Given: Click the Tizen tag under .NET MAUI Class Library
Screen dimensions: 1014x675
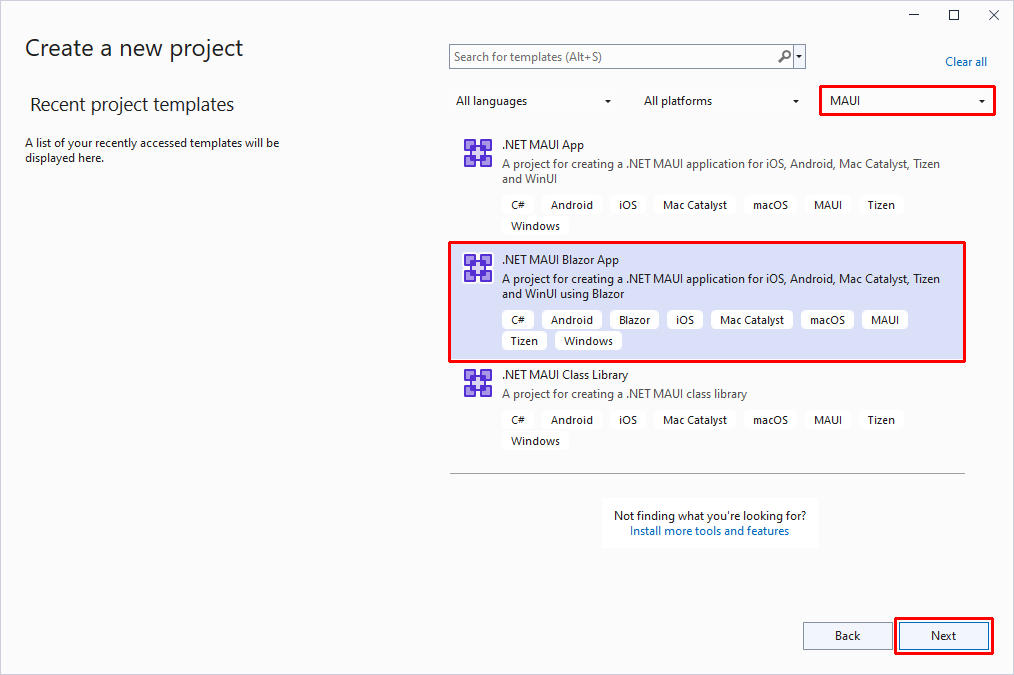Looking at the screenshot, I should (881, 420).
